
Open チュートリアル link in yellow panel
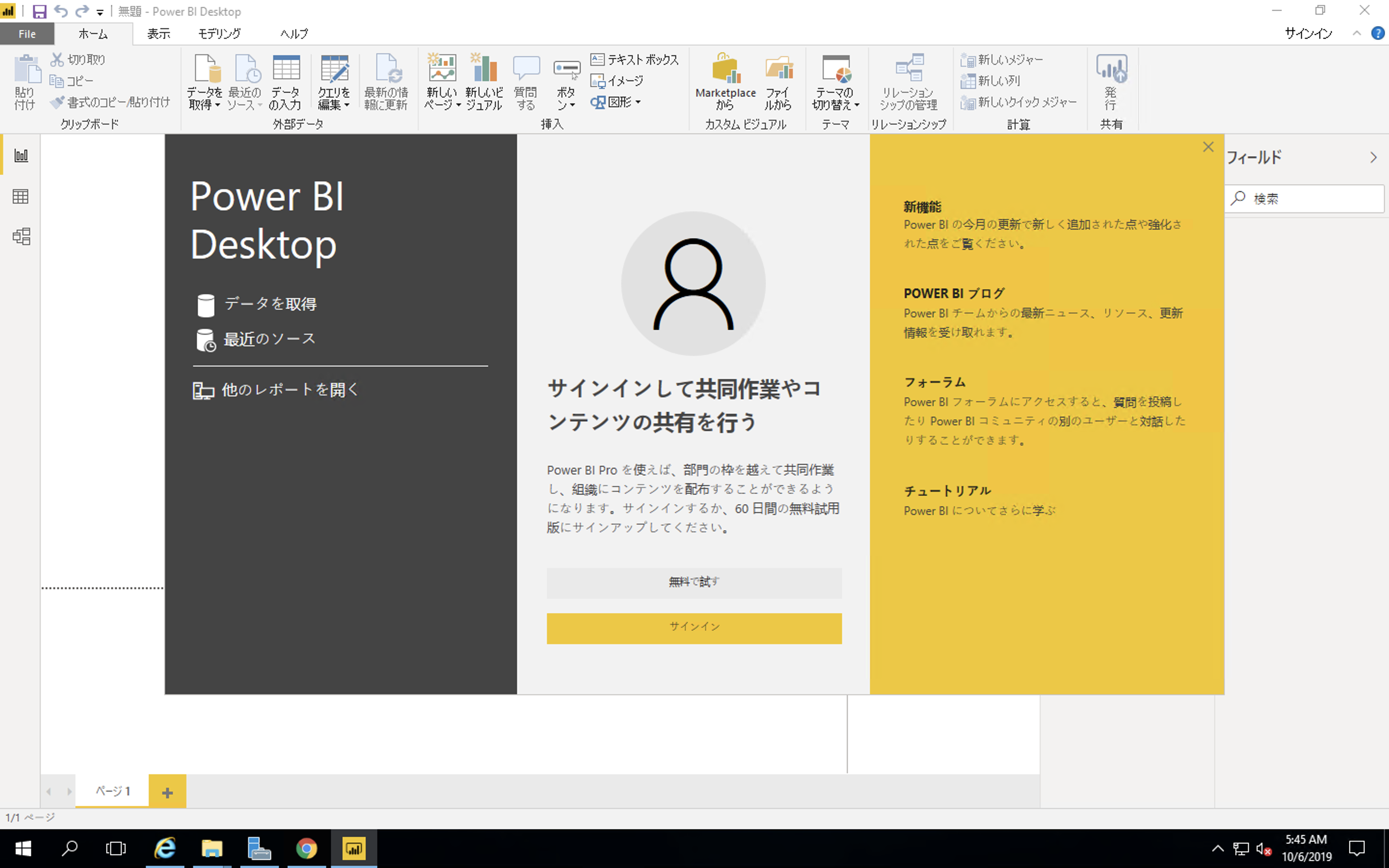947,491
